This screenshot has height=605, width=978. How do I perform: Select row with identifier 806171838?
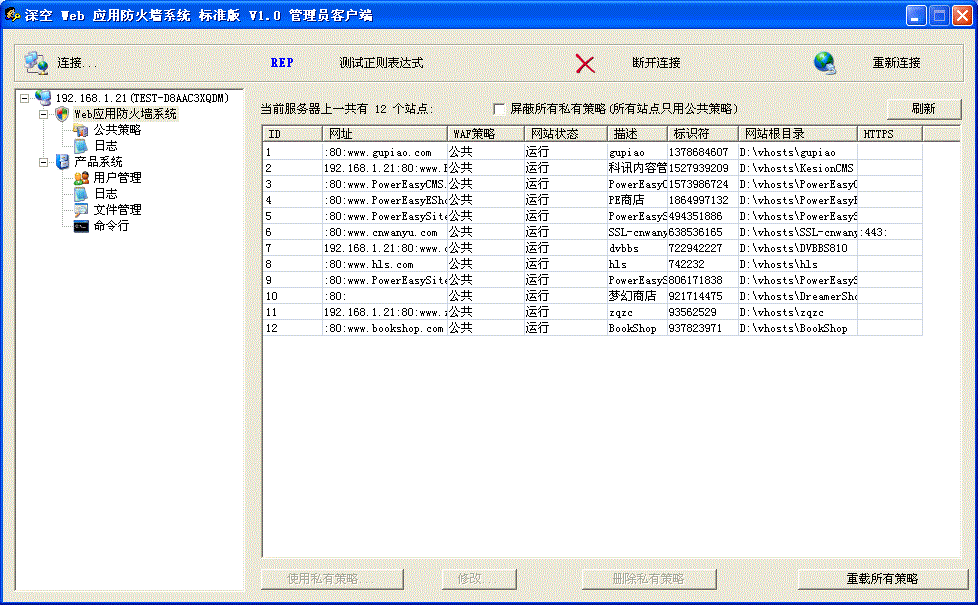click(593, 281)
